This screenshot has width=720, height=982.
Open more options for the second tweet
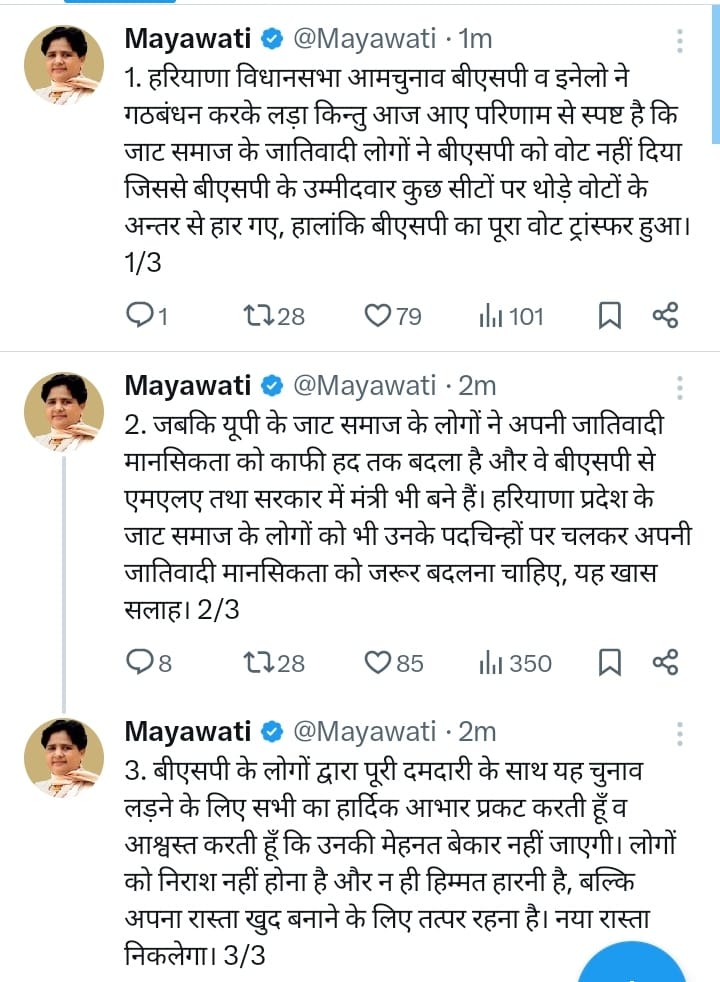(x=679, y=387)
